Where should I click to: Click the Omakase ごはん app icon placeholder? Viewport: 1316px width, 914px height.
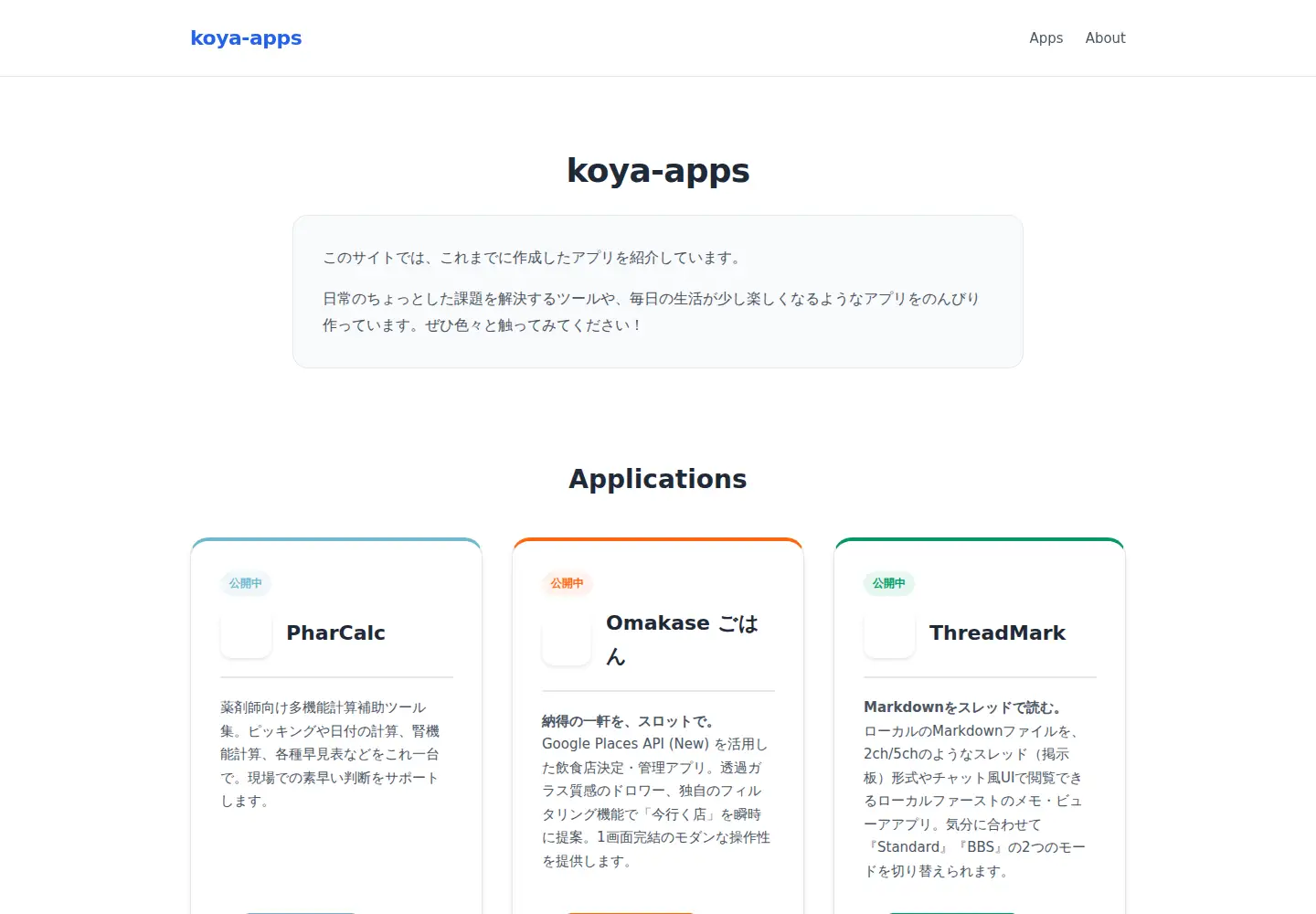567,640
